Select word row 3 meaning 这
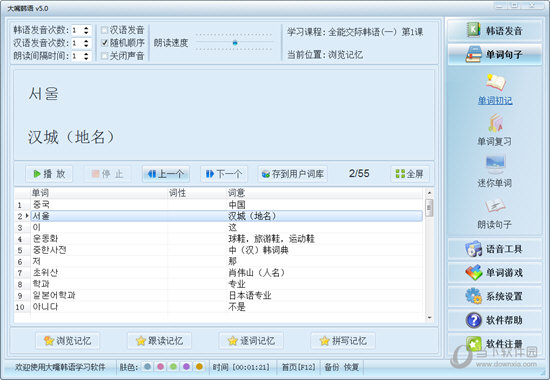550x380 pixels. pyautogui.click(x=219, y=227)
